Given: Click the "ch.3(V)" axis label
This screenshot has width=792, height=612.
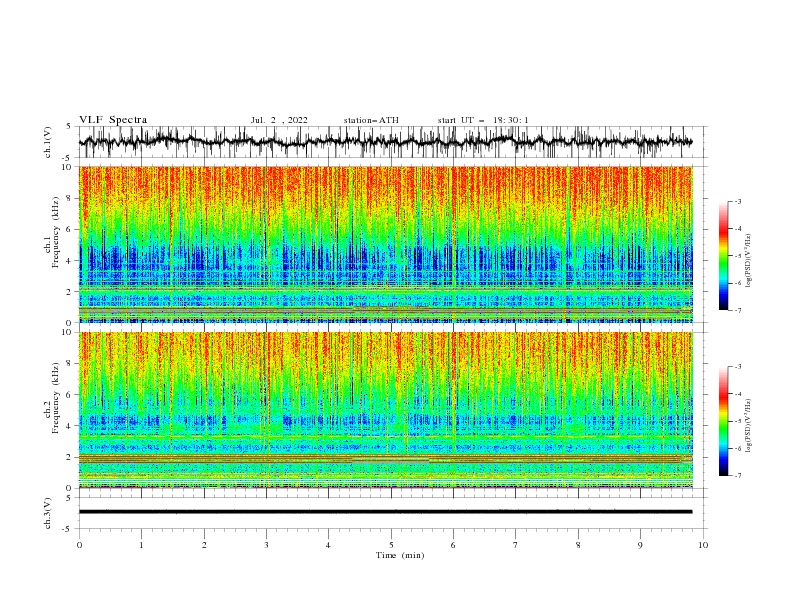Looking at the screenshot, I should point(48,513).
